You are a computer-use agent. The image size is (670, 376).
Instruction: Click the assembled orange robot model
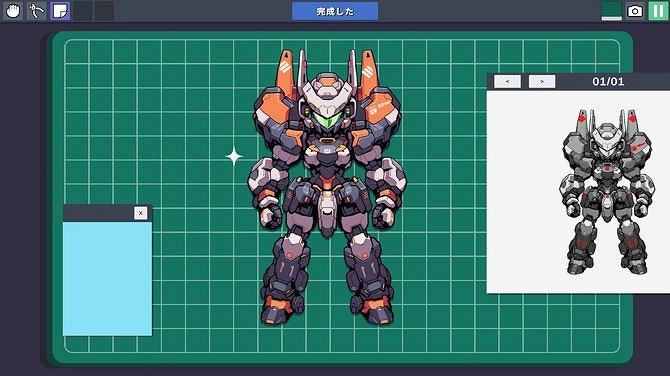click(x=327, y=187)
